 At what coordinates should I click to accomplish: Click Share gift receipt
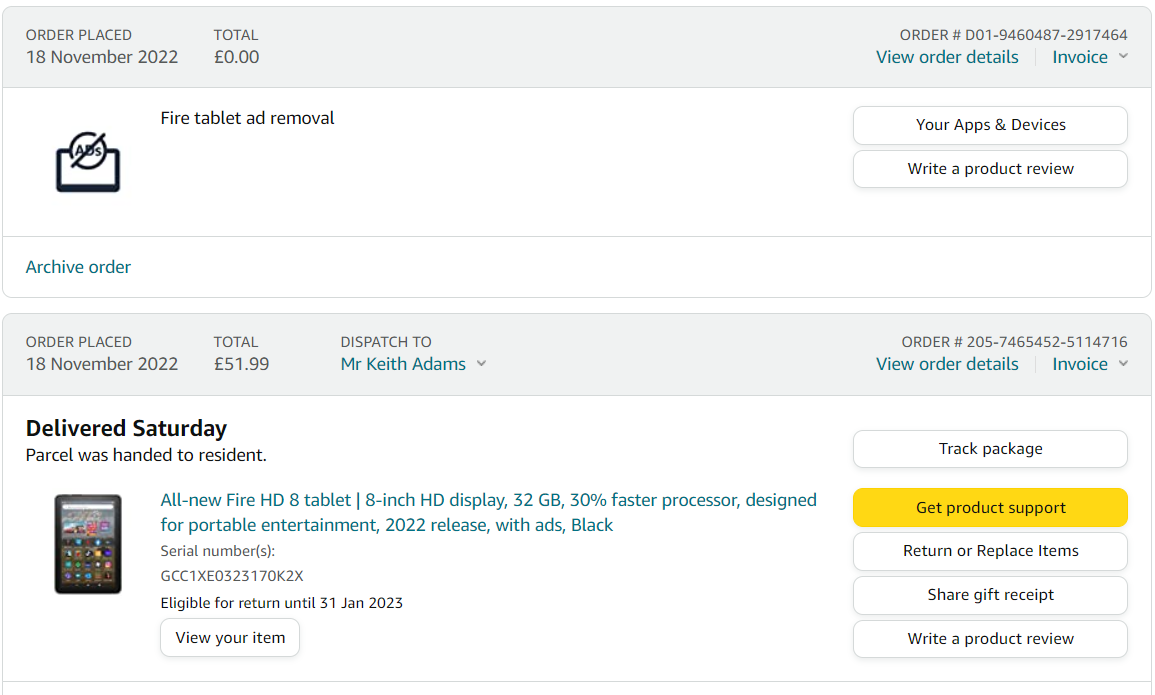(x=990, y=595)
